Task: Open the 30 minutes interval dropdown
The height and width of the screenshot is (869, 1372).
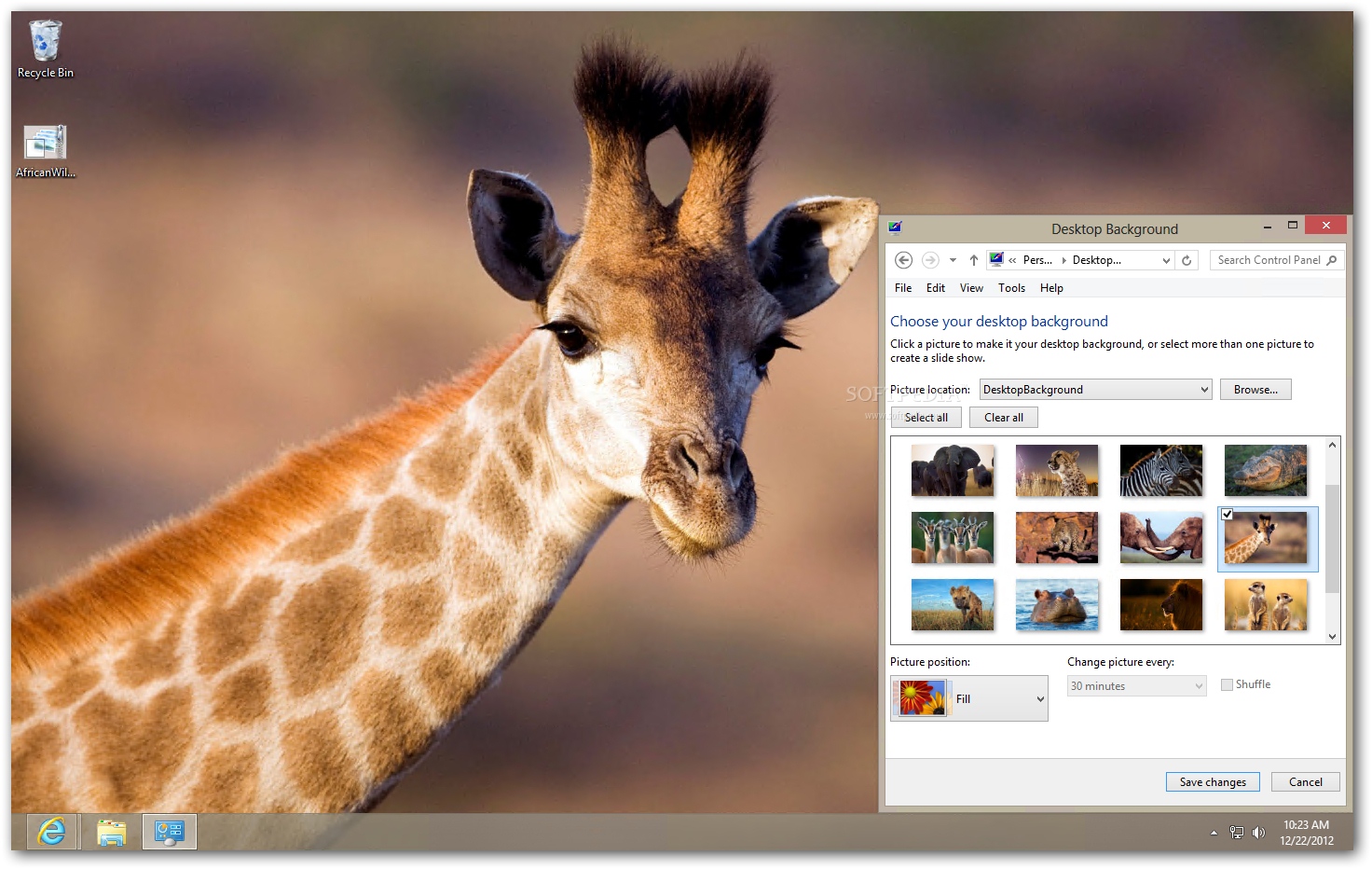Action: pyautogui.click(x=1137, y=686)
